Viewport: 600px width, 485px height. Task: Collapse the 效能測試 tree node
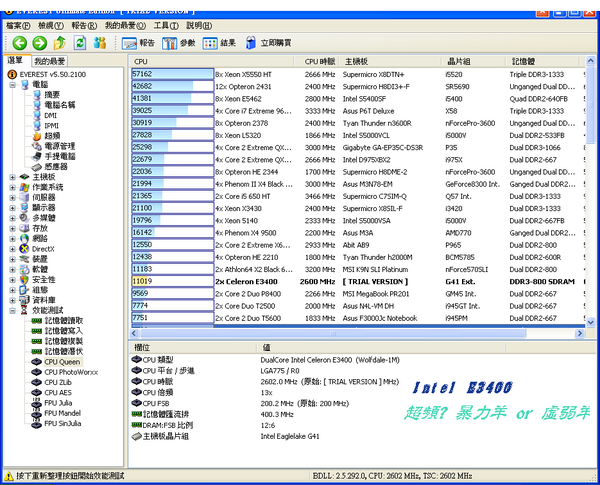tap(12, 310)
